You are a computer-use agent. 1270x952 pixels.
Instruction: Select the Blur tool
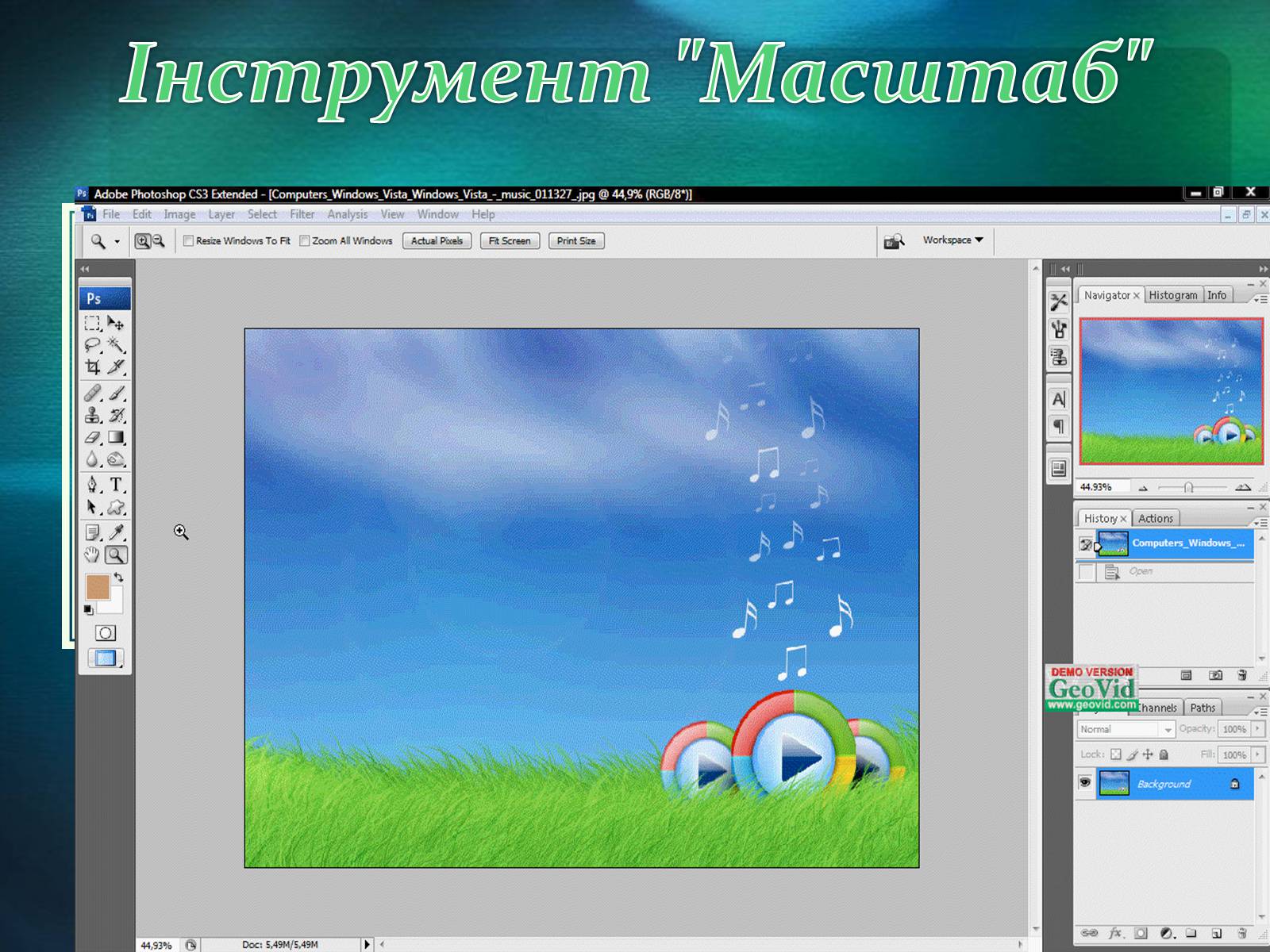[93, 459]
